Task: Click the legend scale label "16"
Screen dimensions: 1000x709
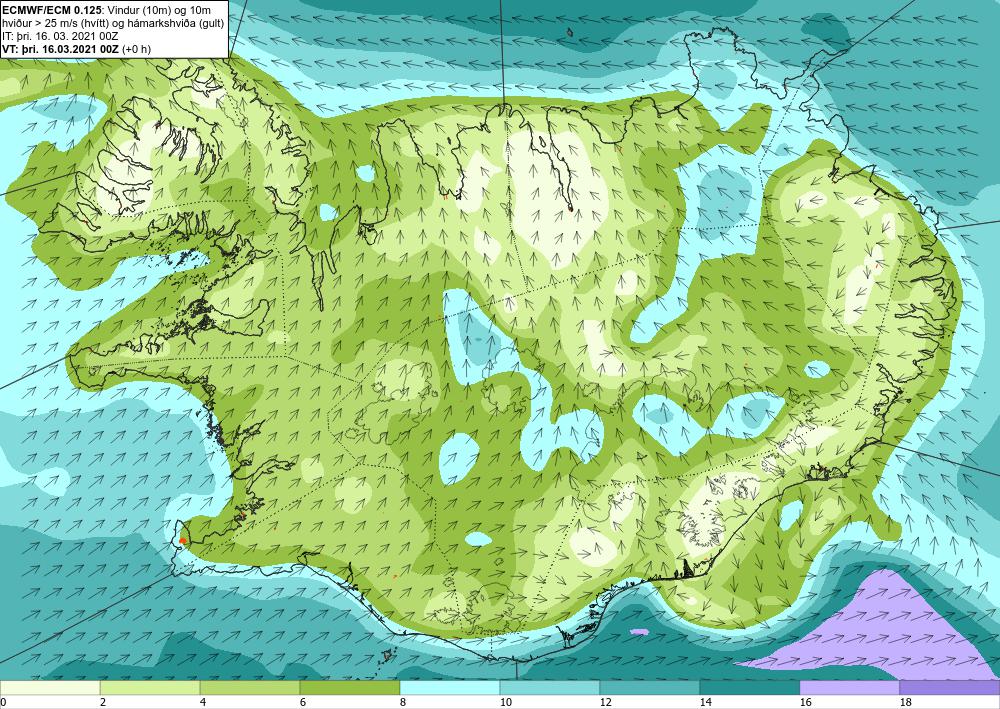Action: (805, 703)
